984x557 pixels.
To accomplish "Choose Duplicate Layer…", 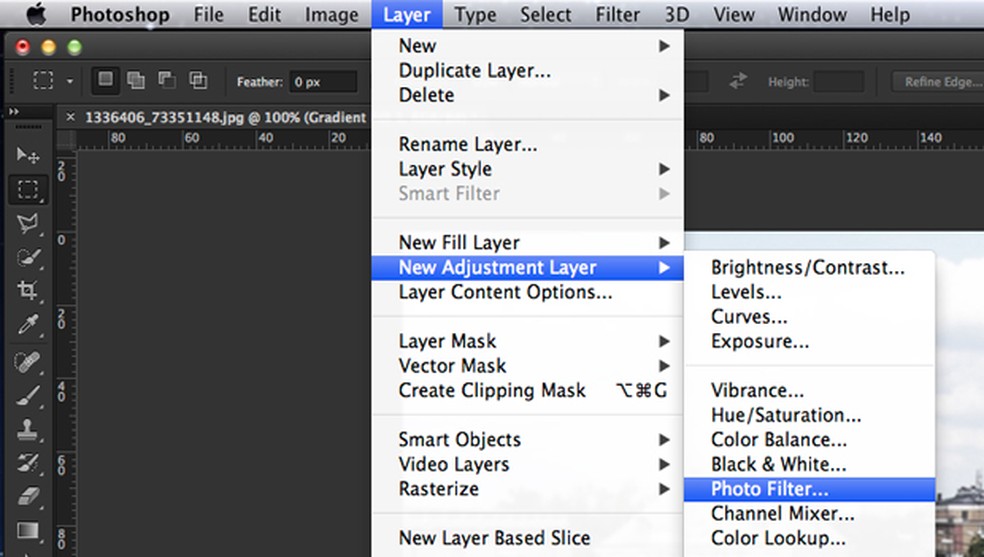I will tap(527, 70).
